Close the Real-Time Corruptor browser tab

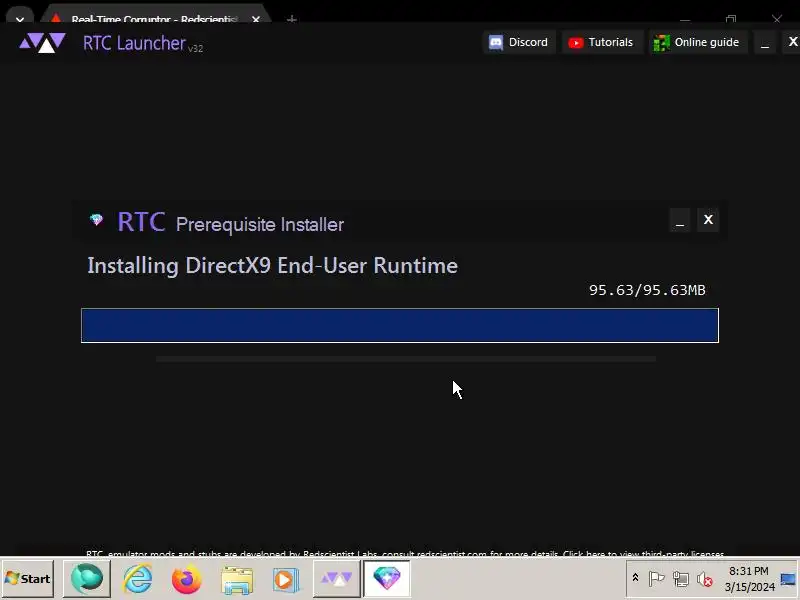click(256, 19)
